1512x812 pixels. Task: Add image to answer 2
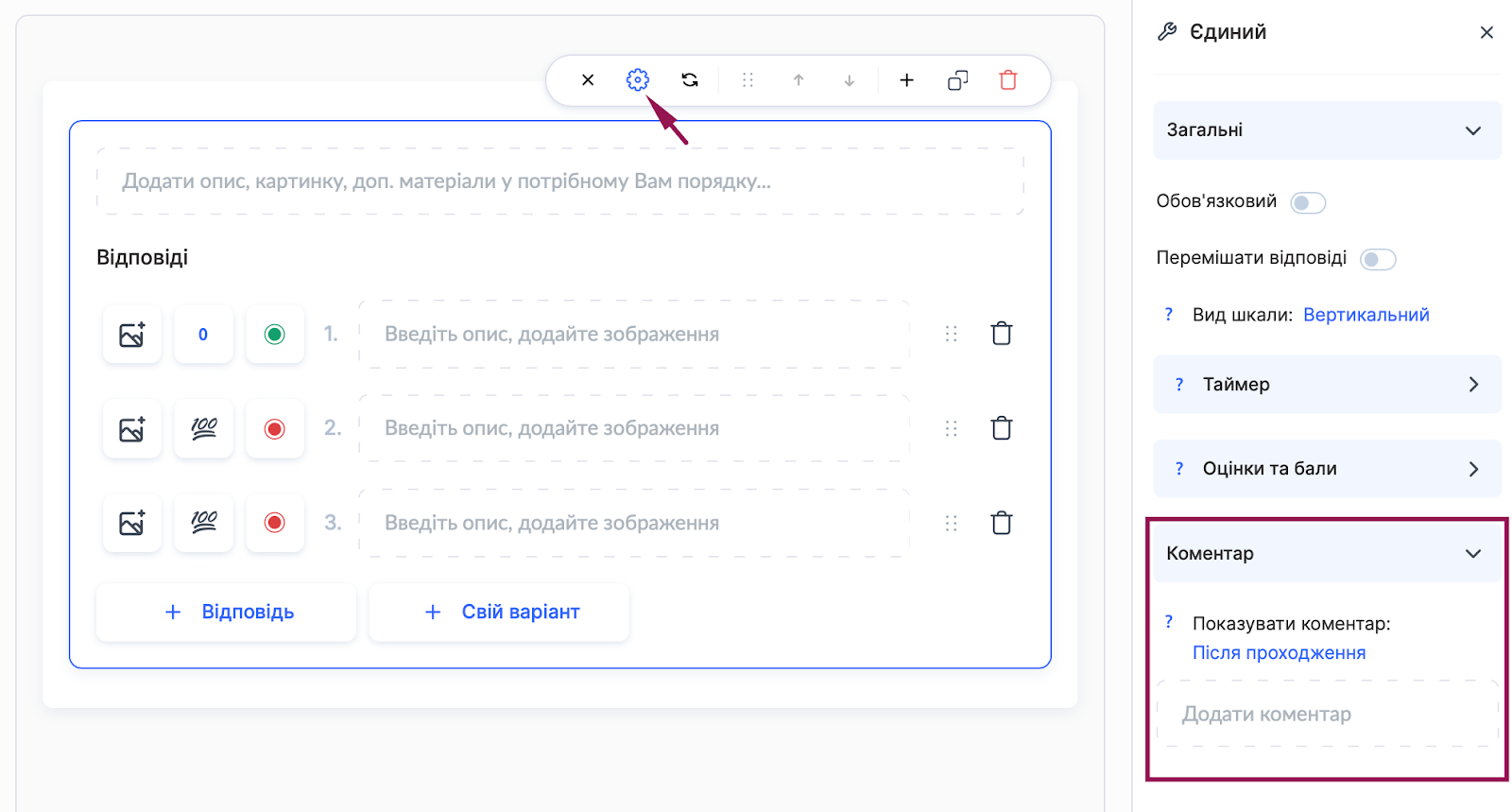click(132, 429)
